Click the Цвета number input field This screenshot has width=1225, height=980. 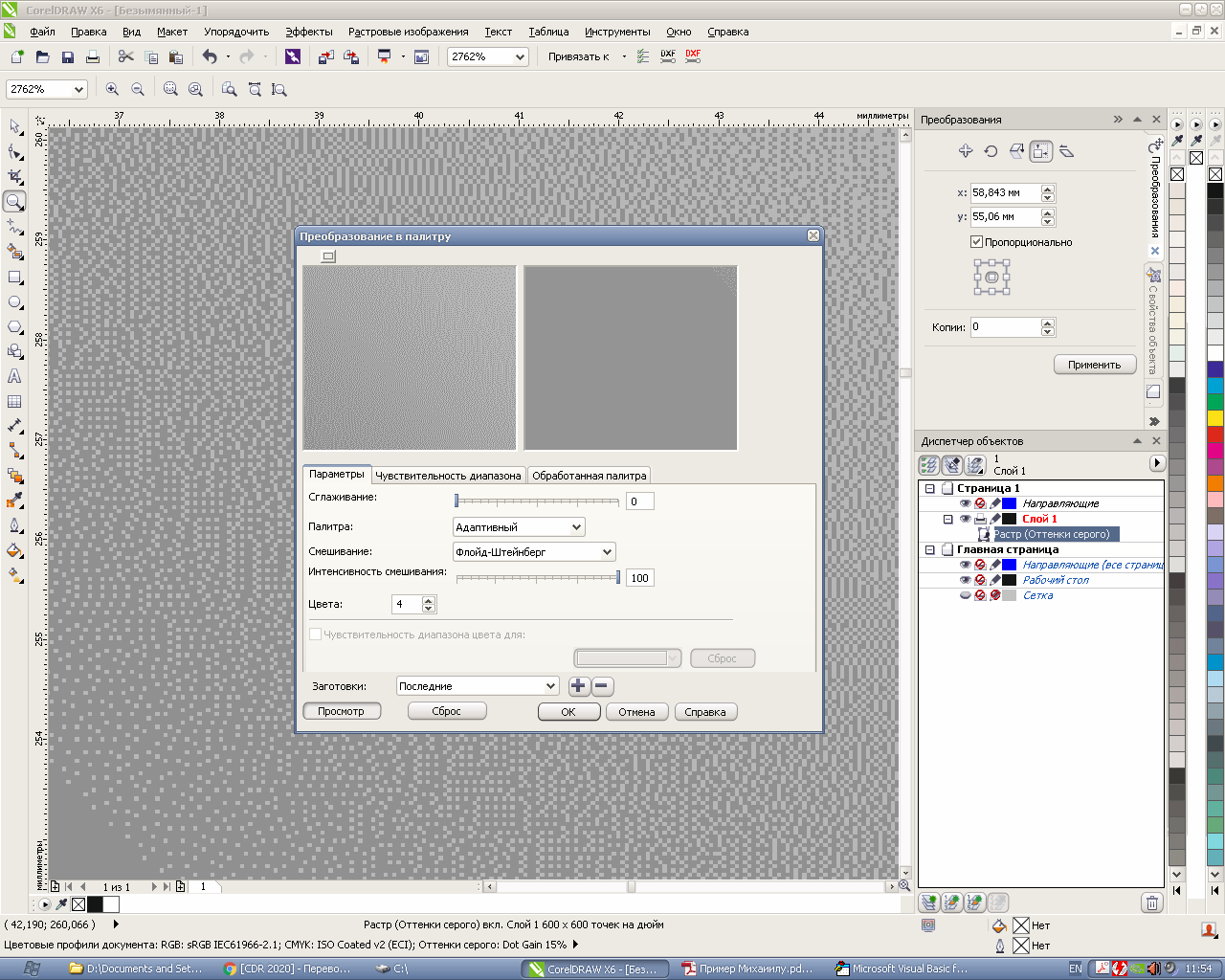coord(406,605)
